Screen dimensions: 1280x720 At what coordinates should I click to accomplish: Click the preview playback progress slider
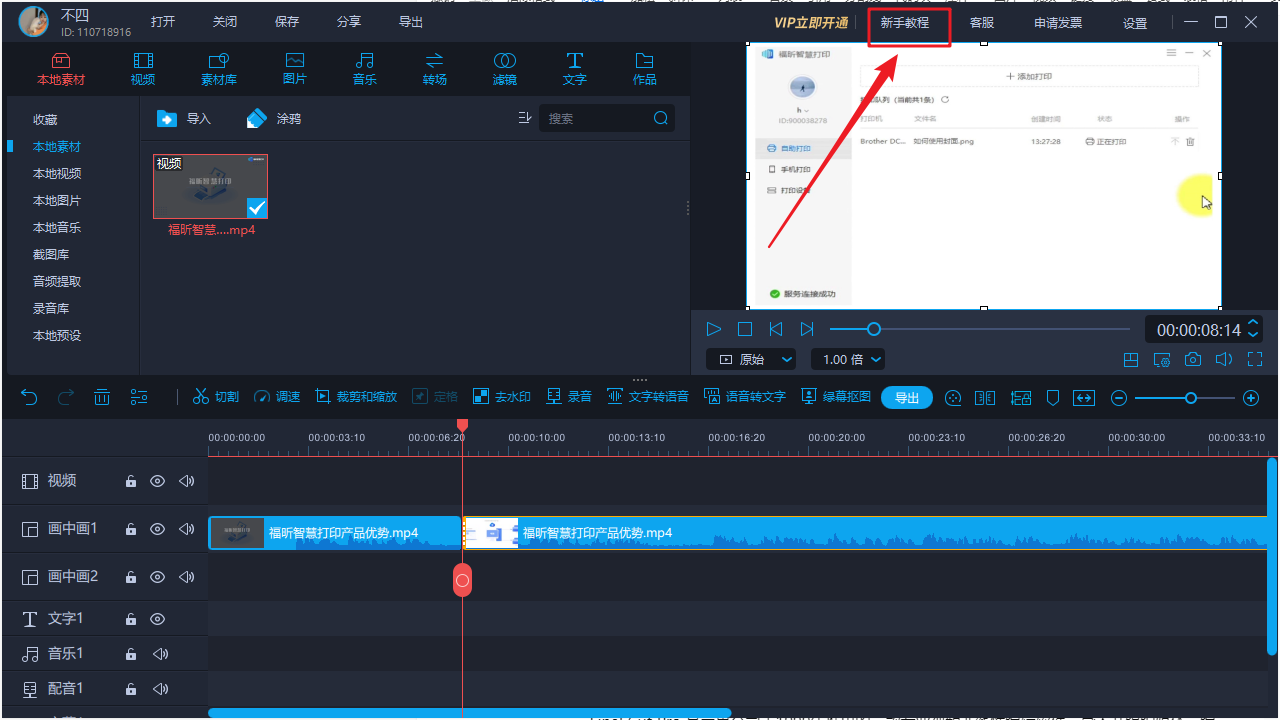point(980,329)
